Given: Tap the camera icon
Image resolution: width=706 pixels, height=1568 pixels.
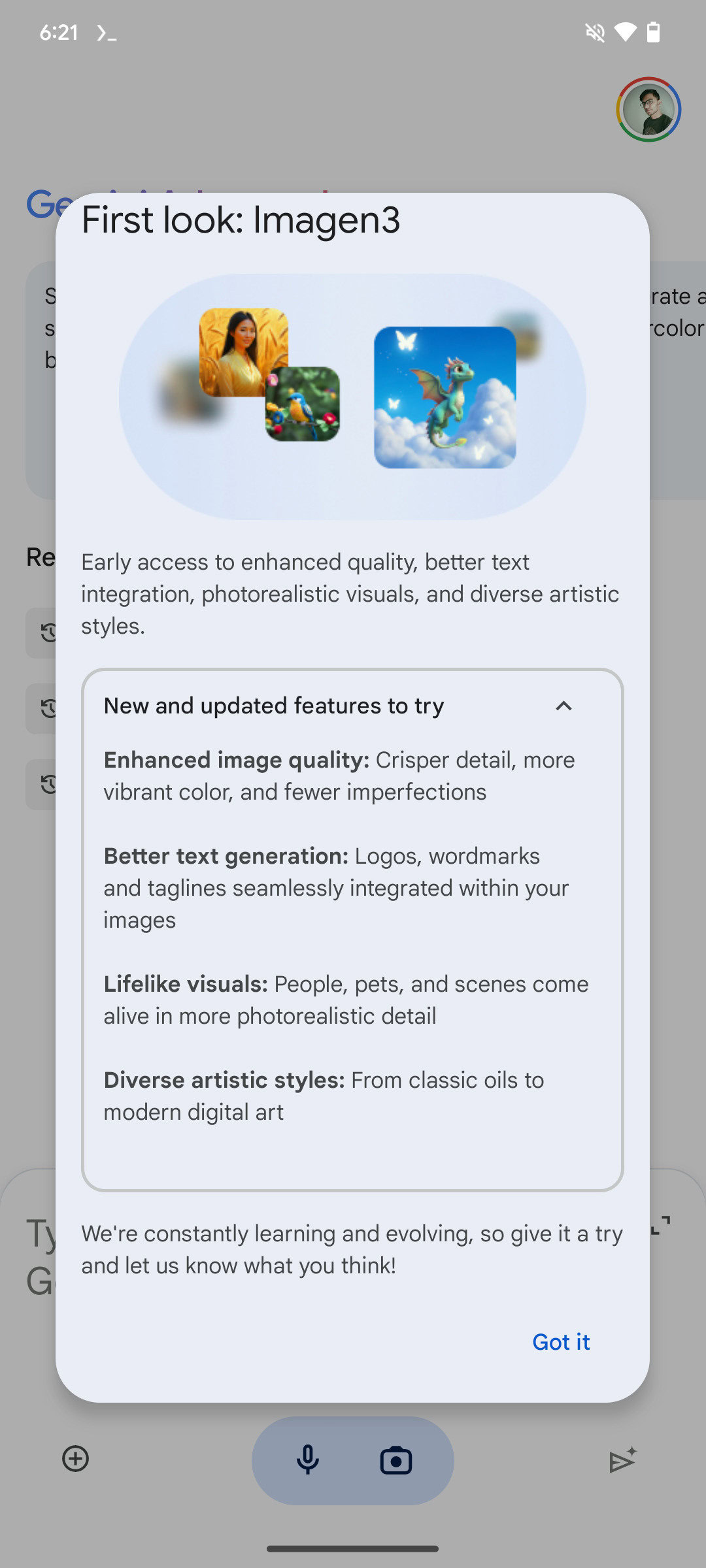Looking at the screenshot, I should tap(396, 1460).
